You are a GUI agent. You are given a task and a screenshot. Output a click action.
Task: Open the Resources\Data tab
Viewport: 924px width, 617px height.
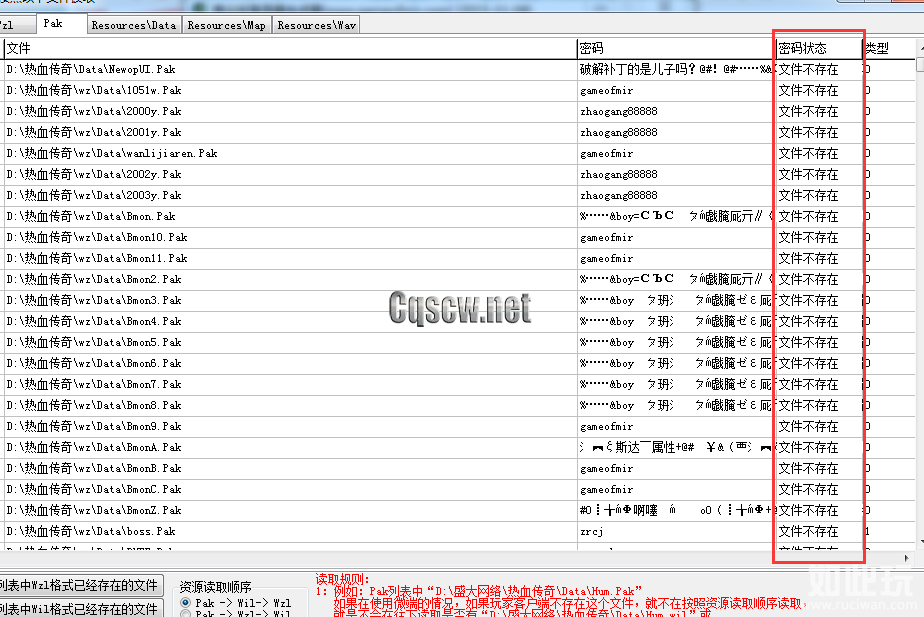click(x=134, y=25)
